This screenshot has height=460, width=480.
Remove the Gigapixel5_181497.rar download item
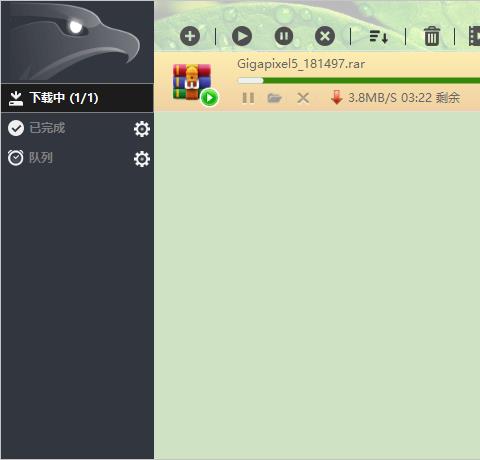[303, 98]
